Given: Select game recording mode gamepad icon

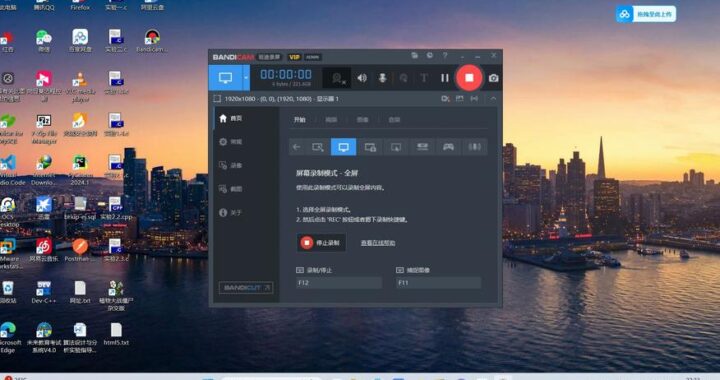Looking at the screenshot, I should coord(448,147).
